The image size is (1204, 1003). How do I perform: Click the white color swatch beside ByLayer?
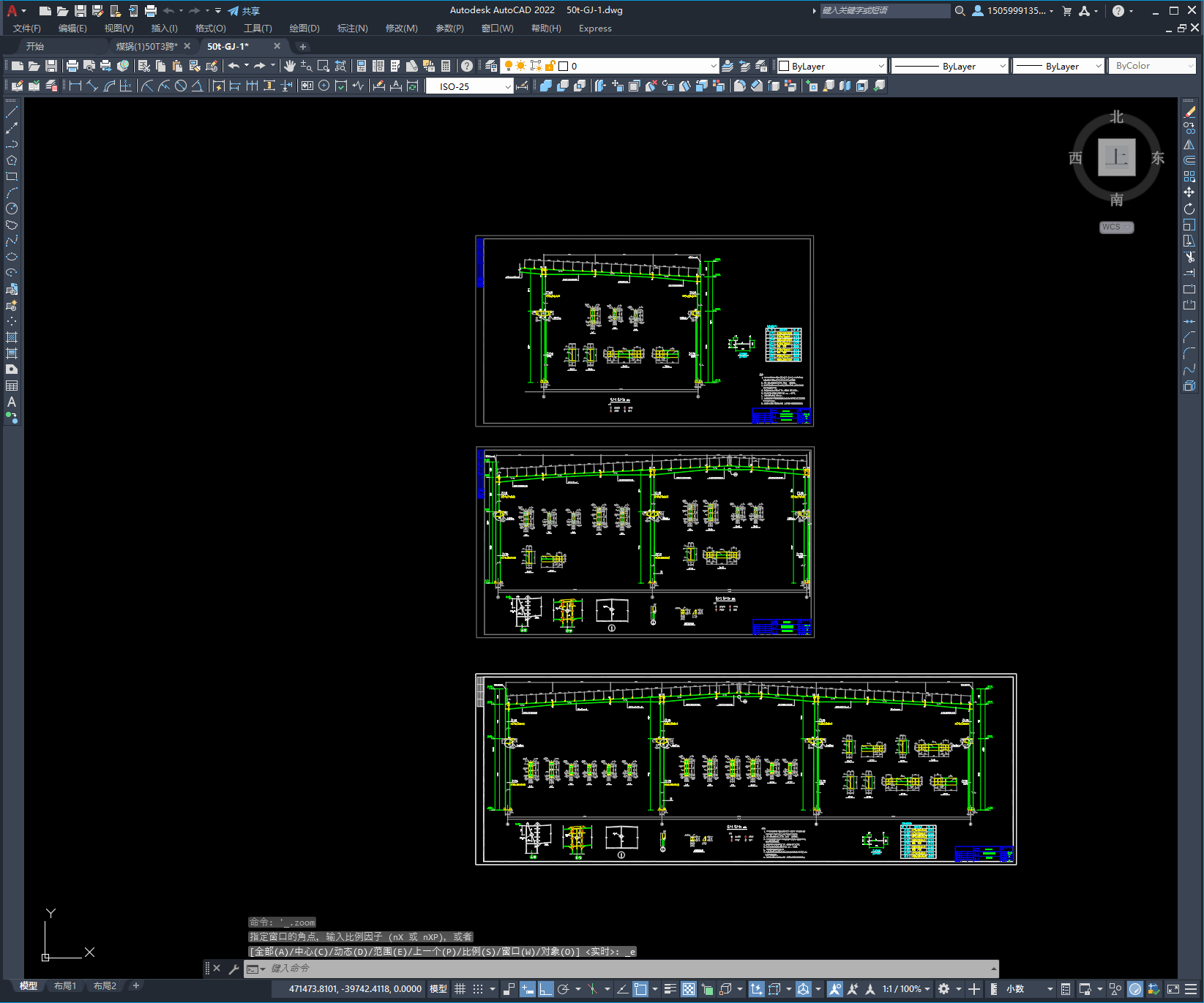point(784,67)
